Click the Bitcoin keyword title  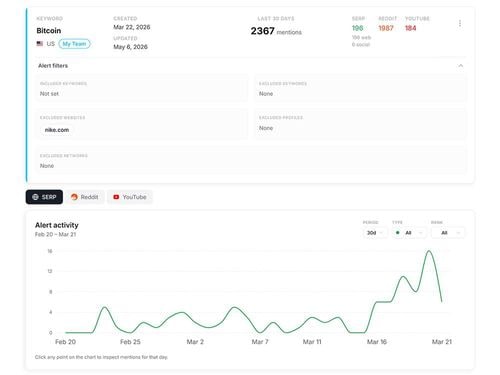[x=49, y=31]
